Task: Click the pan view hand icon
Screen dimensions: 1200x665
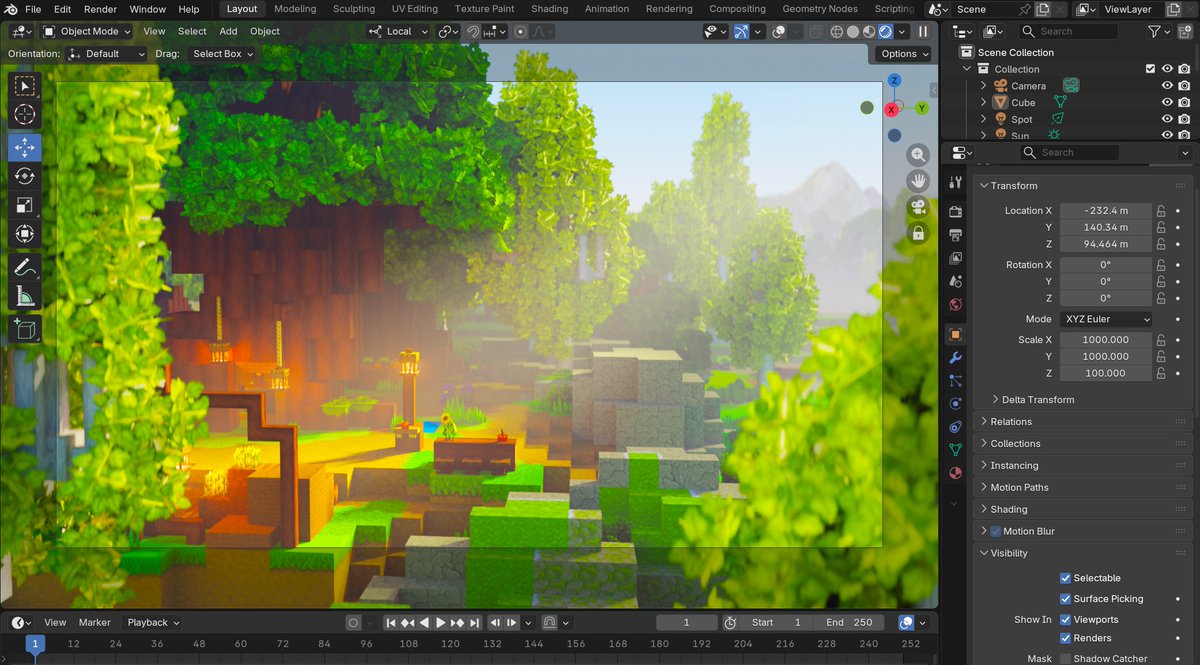Action: click(918, 181)
